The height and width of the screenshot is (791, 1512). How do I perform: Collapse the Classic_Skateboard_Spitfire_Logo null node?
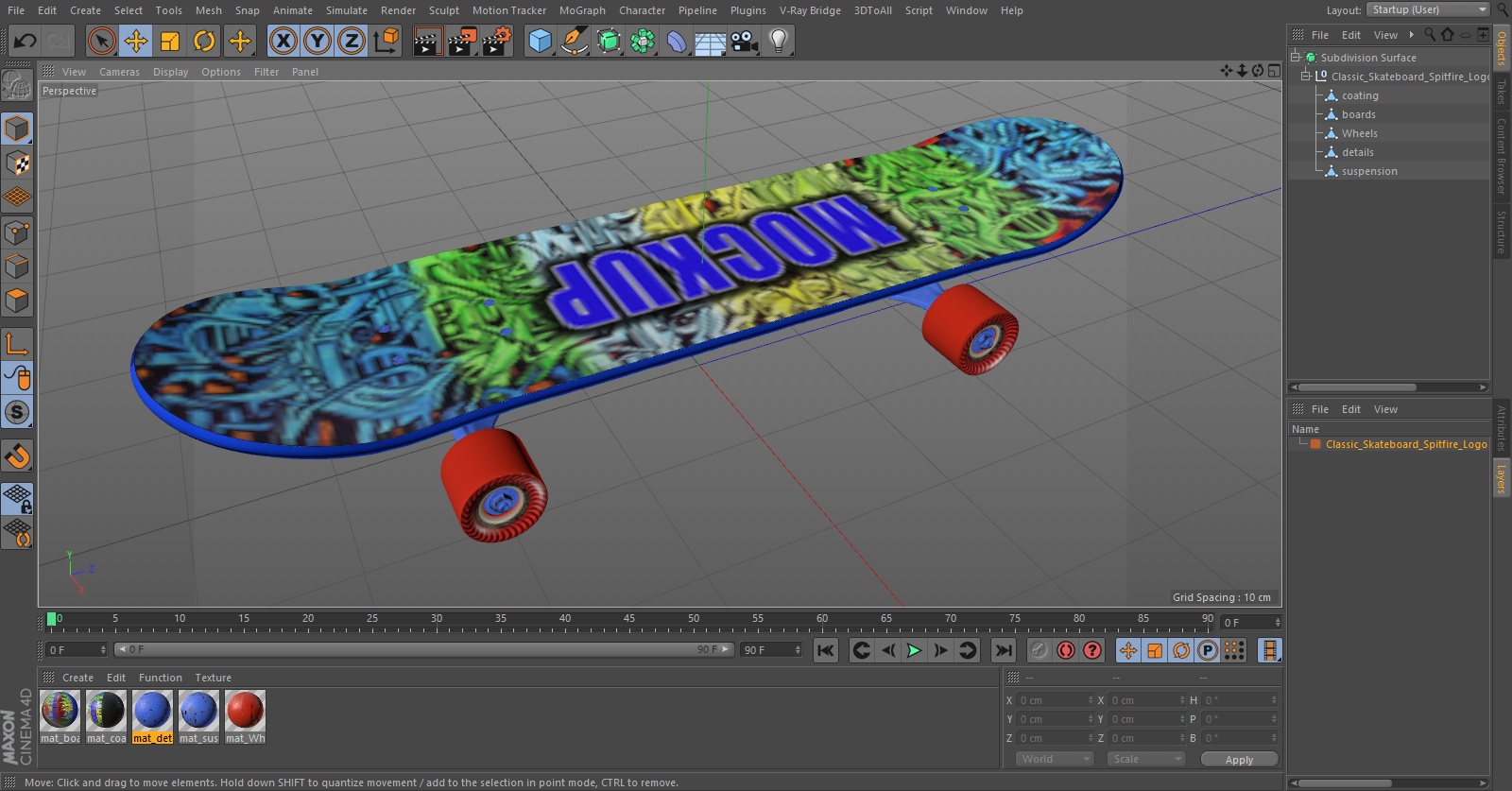click(x=1306, y=76)
